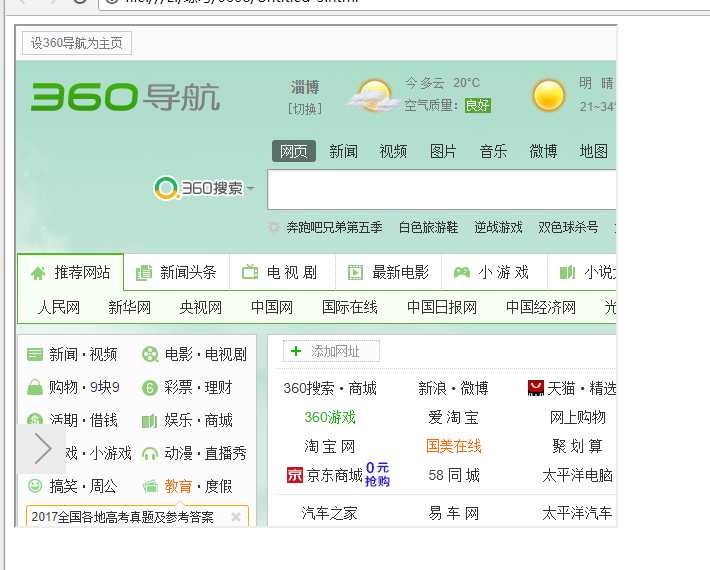Click the icon beside 教育·度假
This screenshot has height=570, width=710.
(x=150, y=486)
